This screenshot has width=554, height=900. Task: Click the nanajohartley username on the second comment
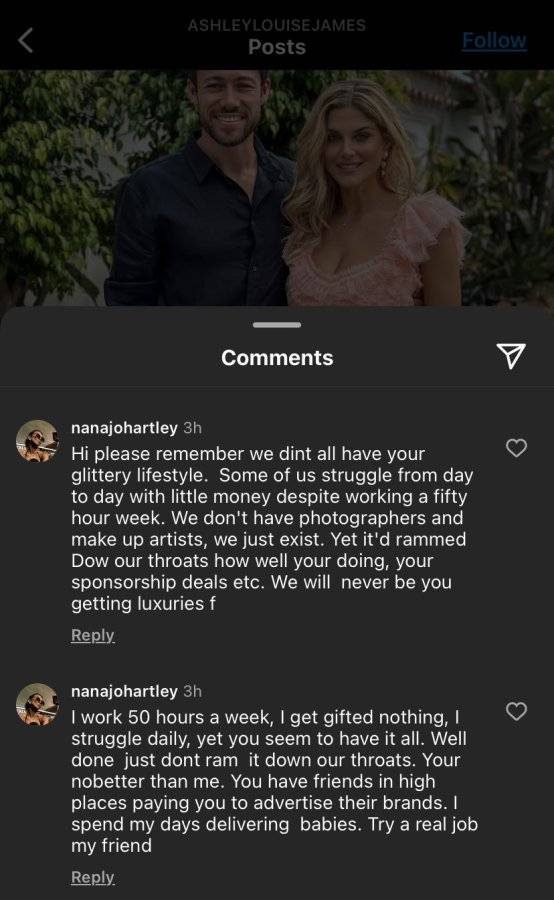125,692
